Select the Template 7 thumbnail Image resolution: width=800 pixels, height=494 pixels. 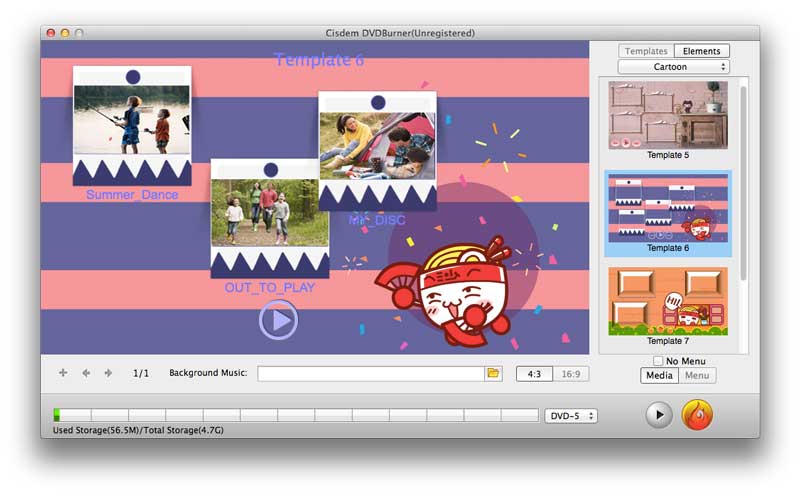(x=667, y=301)
